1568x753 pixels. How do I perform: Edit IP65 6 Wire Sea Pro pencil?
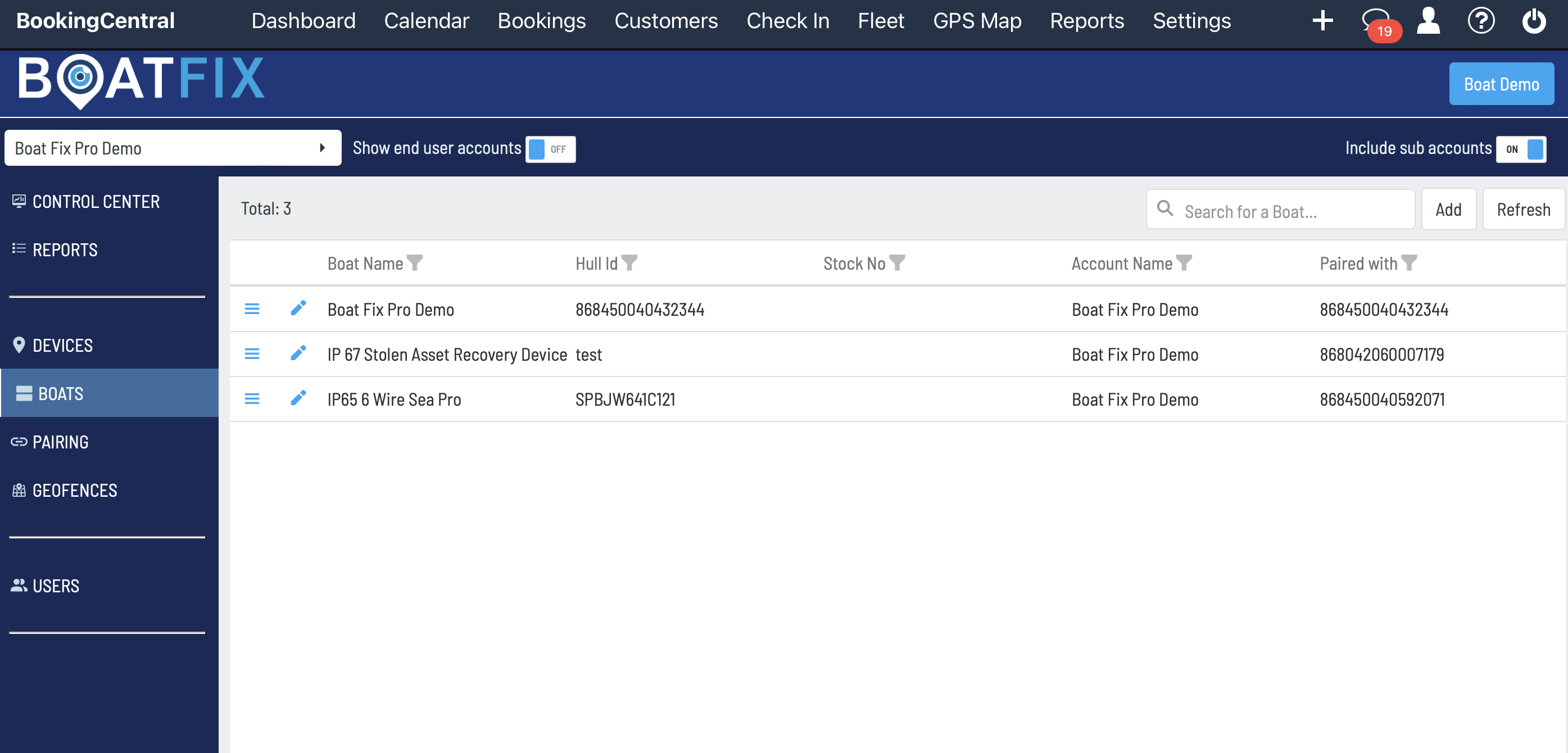pyautogui.click(x=298, y=398)
